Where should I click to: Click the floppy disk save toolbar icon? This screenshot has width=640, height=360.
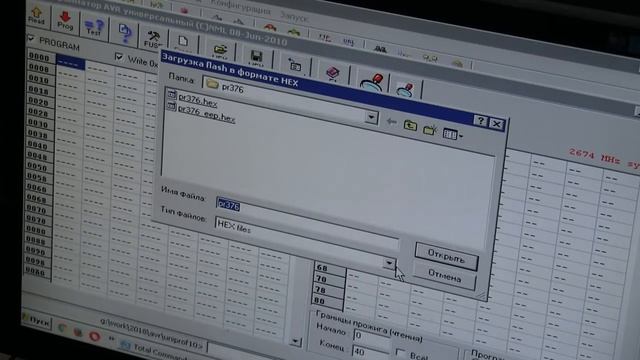pyautogui.click(x=256, y=58)
